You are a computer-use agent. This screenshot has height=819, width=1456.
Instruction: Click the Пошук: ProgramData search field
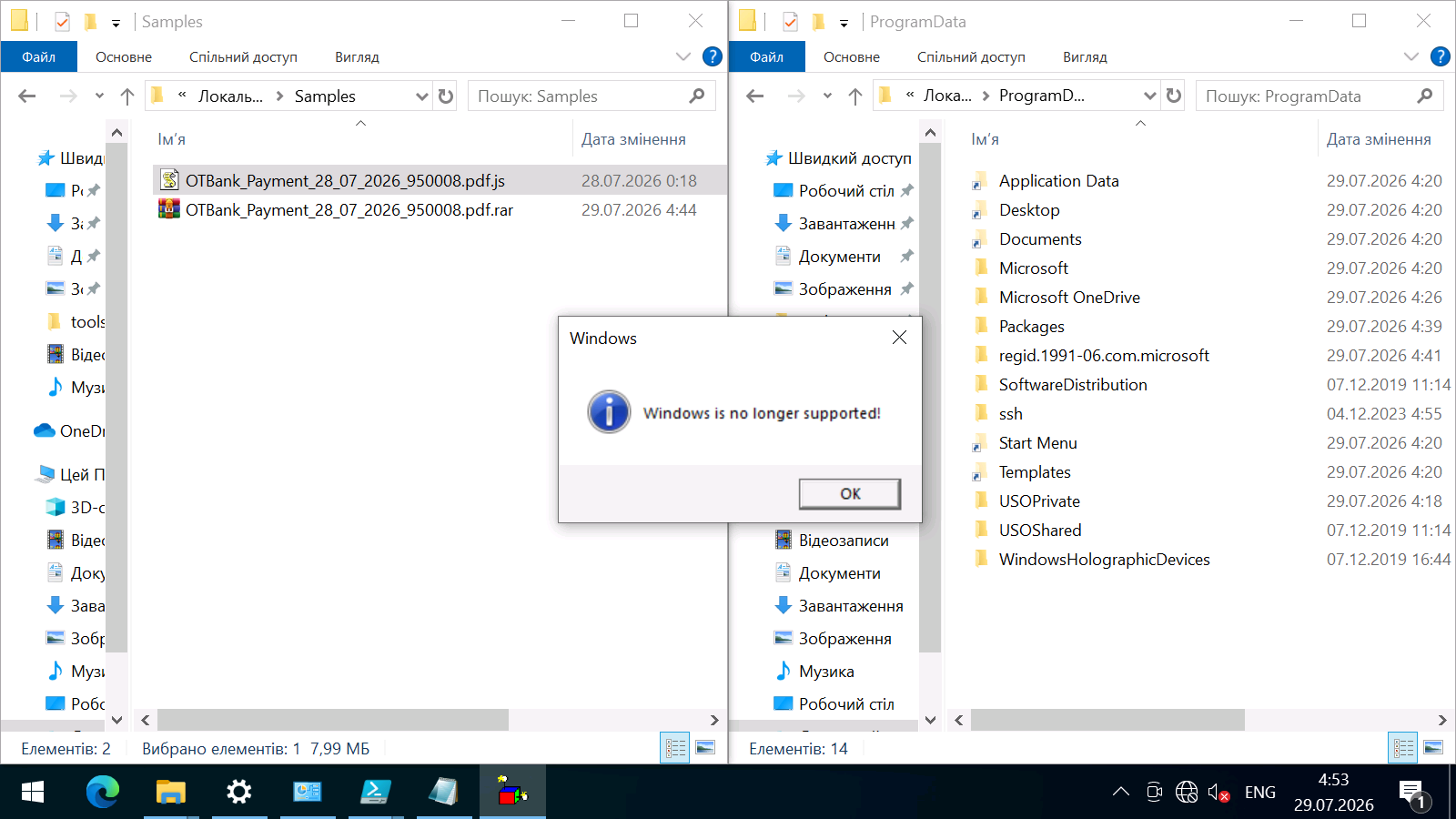pos(1309,96)
